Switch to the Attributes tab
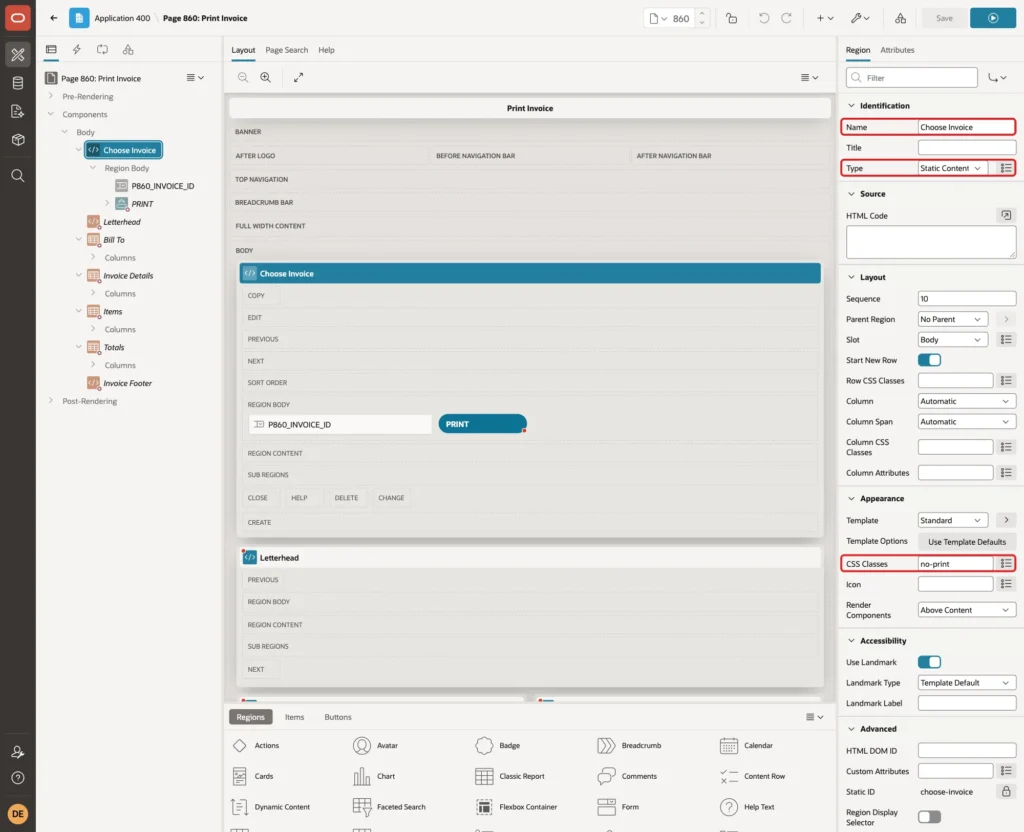 tap(897, 50)
